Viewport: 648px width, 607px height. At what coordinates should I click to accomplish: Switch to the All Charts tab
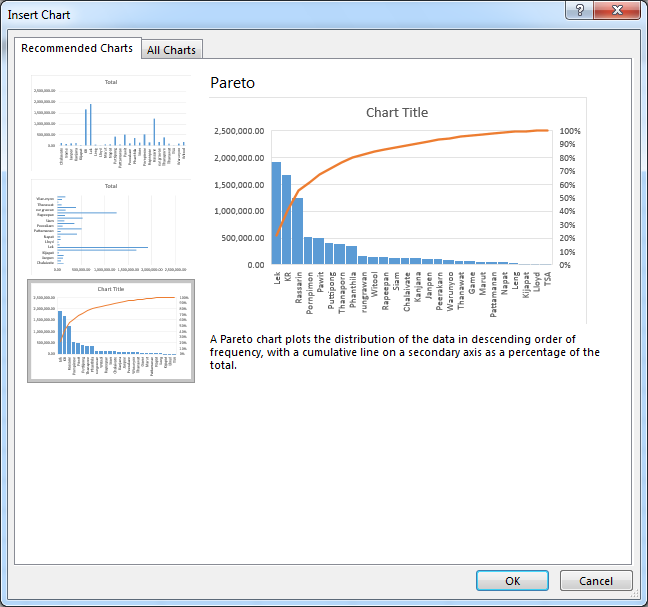pyautogui.click(x=172, y=50)
